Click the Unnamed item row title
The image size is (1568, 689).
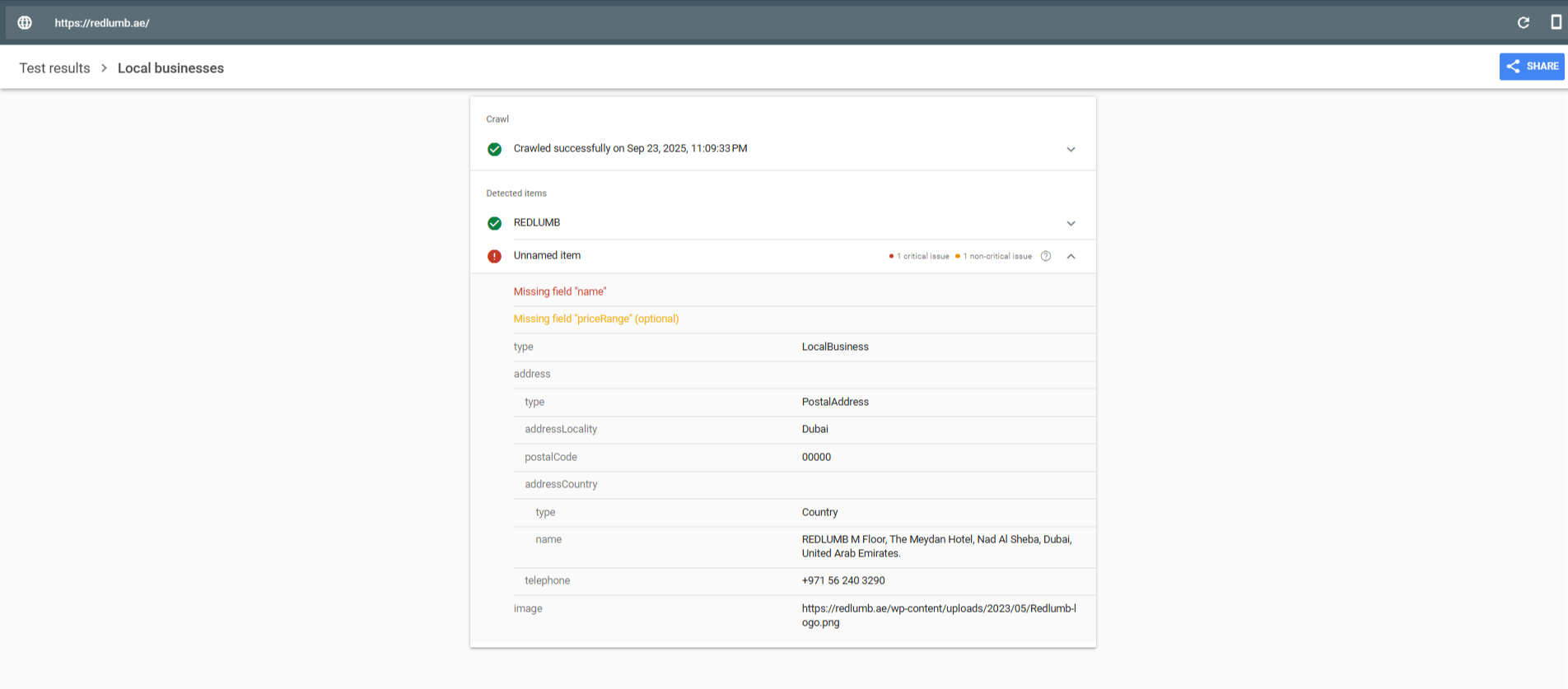pos(547,255)
